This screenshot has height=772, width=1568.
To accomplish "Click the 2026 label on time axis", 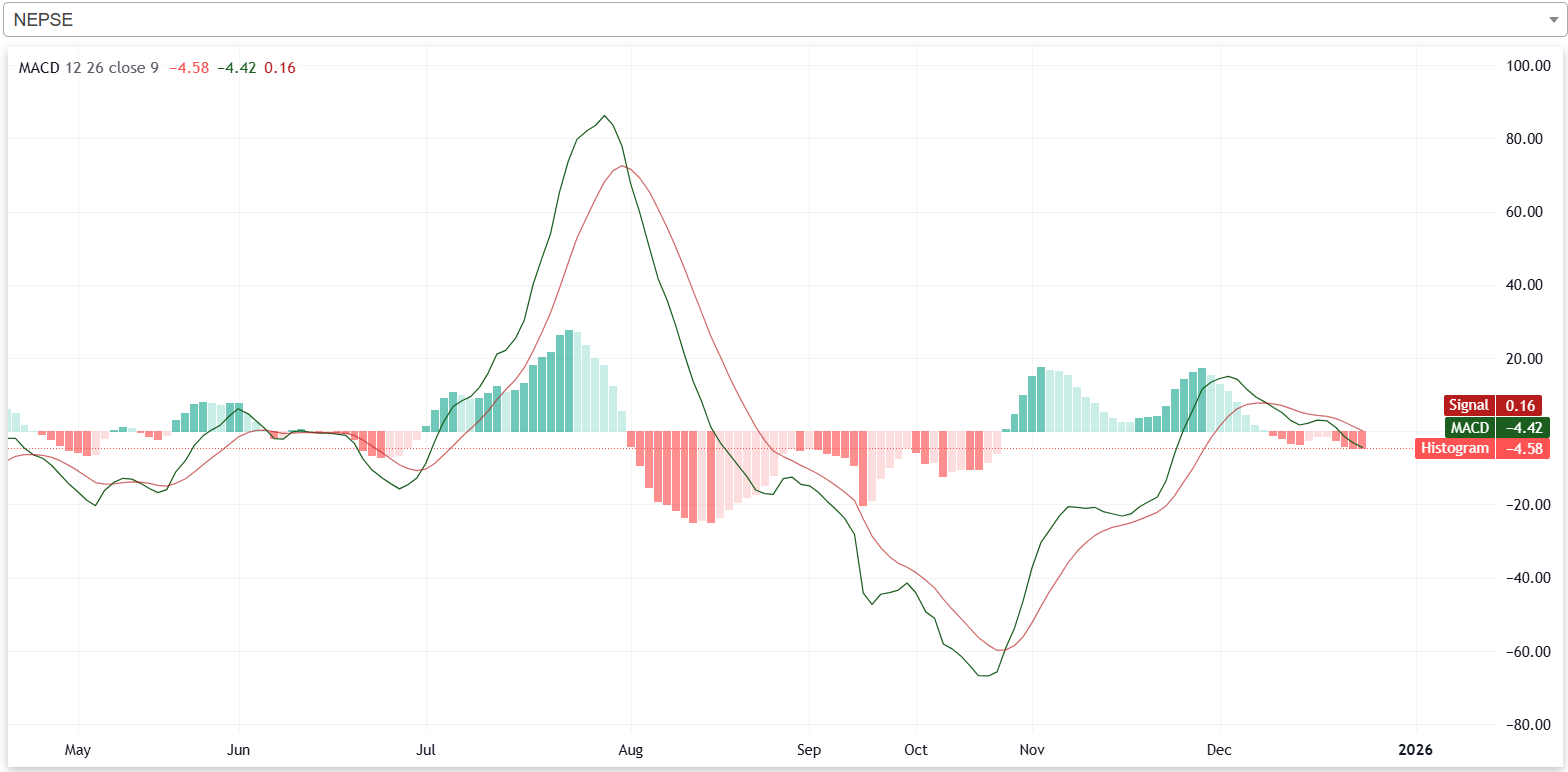I will pos(1415,749).
